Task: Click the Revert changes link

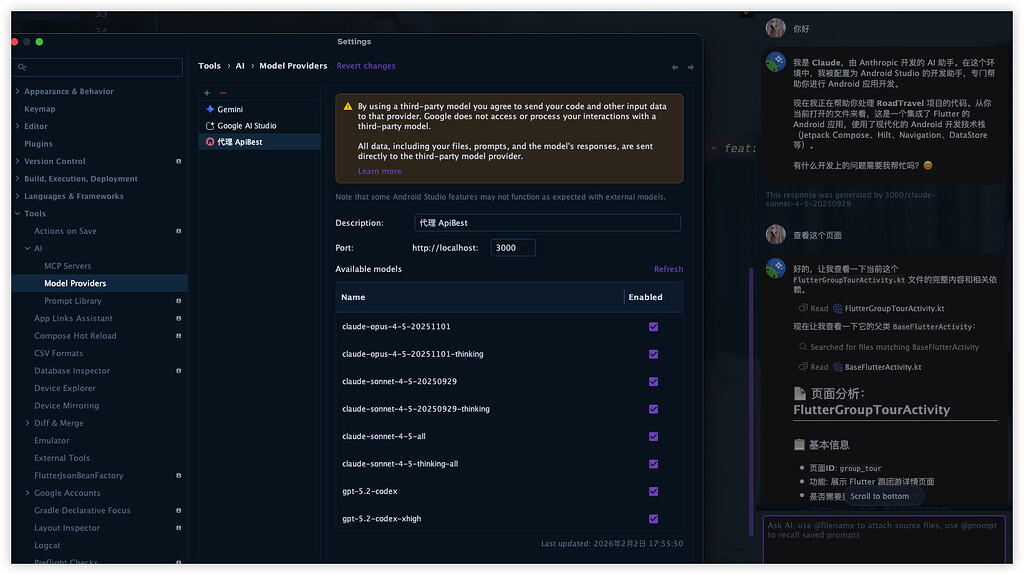Action: (366, 66)
